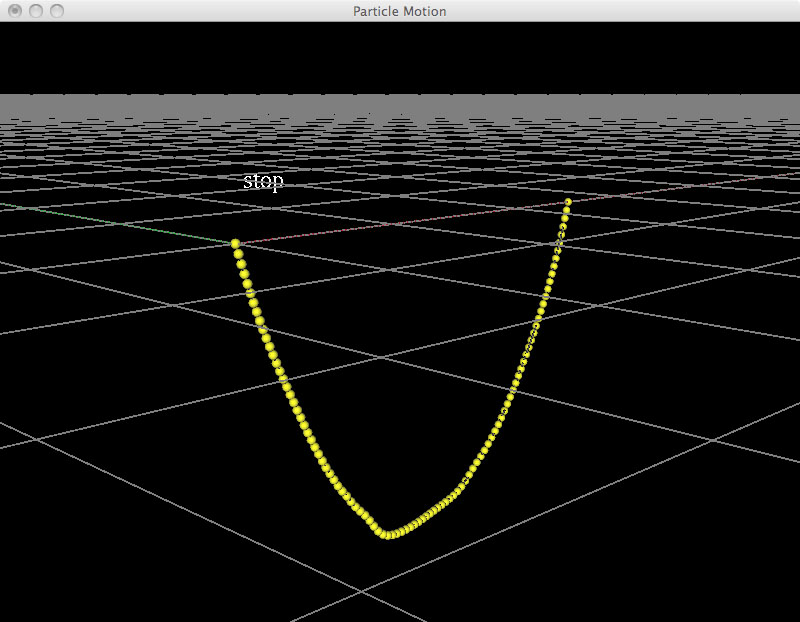Click the white "stop" text label

[263, 181]
